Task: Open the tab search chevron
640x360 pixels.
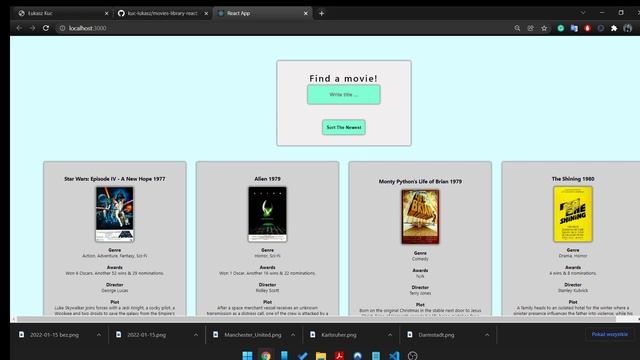Action: click(x=583, y=13)
